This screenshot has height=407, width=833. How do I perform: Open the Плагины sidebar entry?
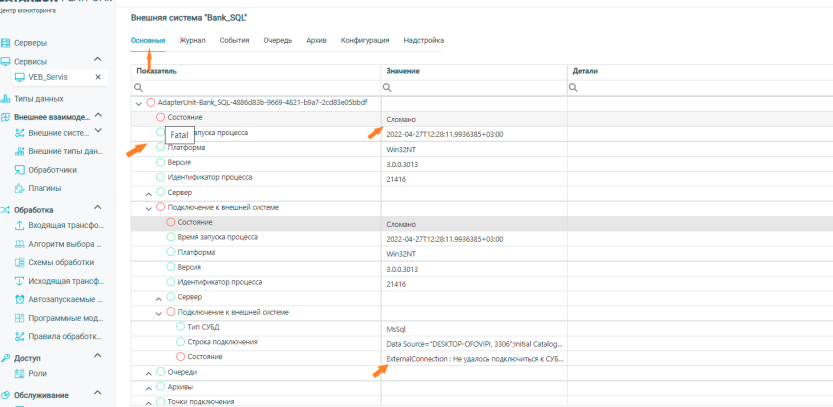pos(44,188)
